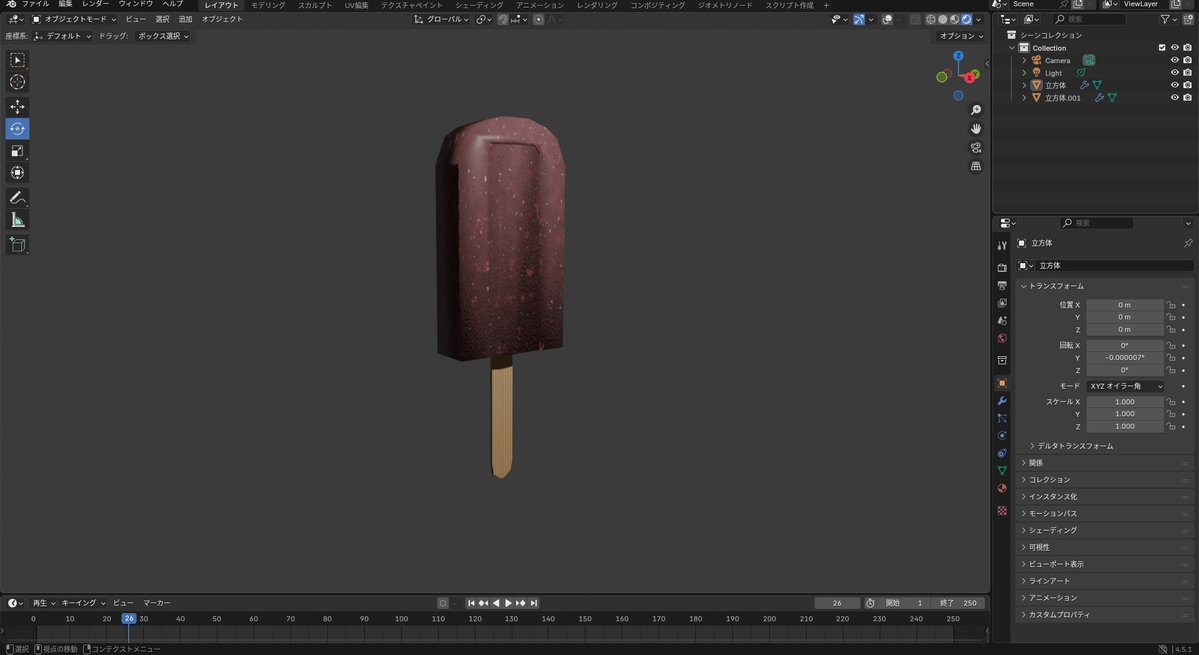Jump to the last frame
The width and height of the screenshot is (1199, 655).
tap(534, 603)
